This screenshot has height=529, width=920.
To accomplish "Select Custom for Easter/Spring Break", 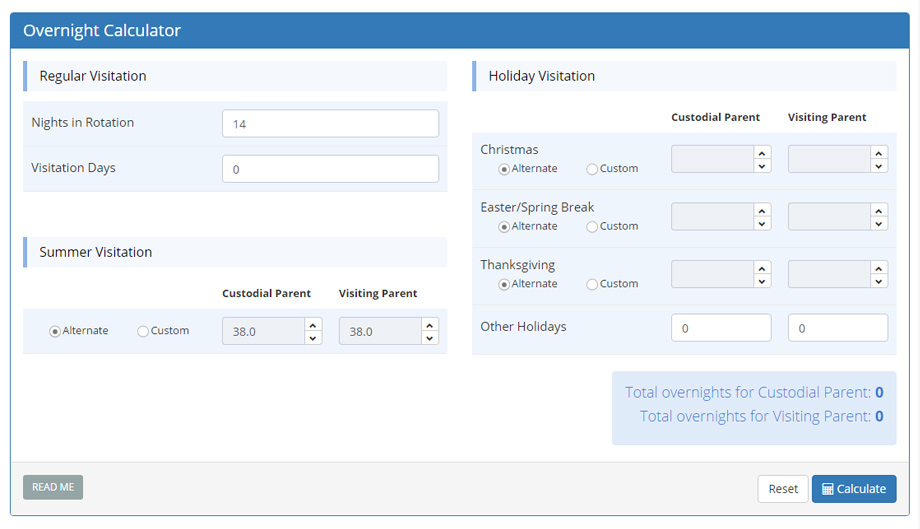I will click(x=592, y=227).
